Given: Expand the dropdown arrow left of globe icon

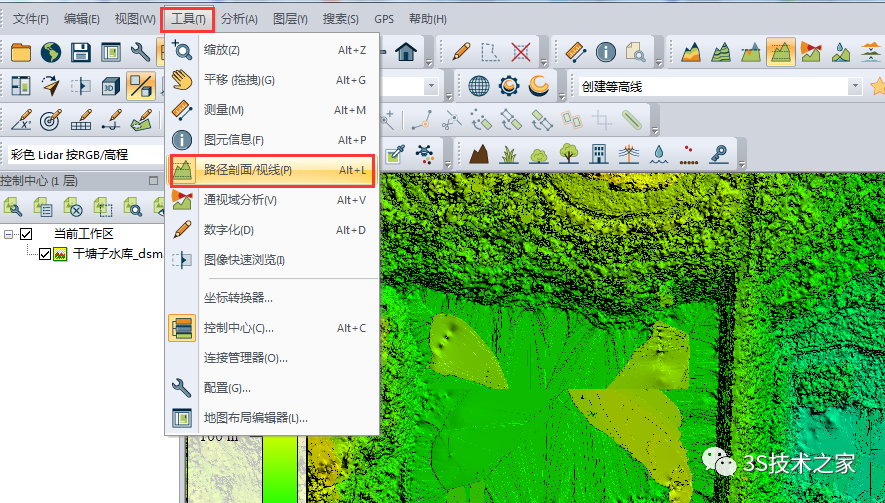Looking at the screenshot, I should click(432, 86).
